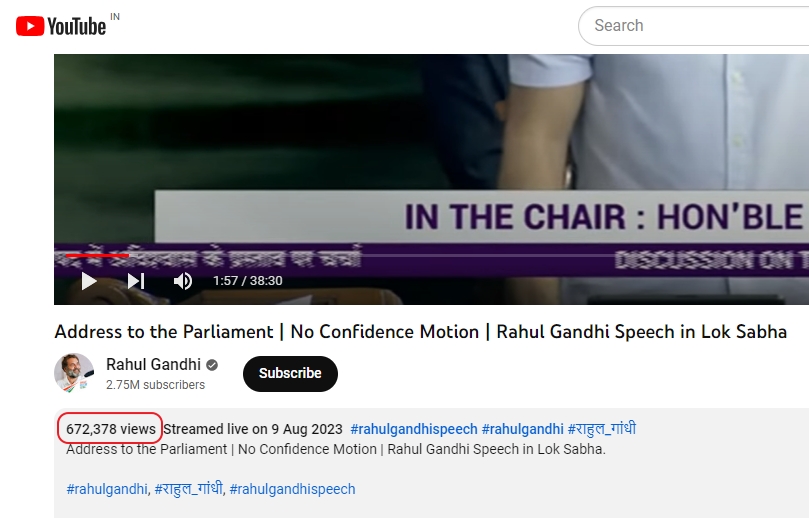
Task: Open the Hindi #राहुल_गांधी hashtag in top row
Action: [x=602, y=429]
